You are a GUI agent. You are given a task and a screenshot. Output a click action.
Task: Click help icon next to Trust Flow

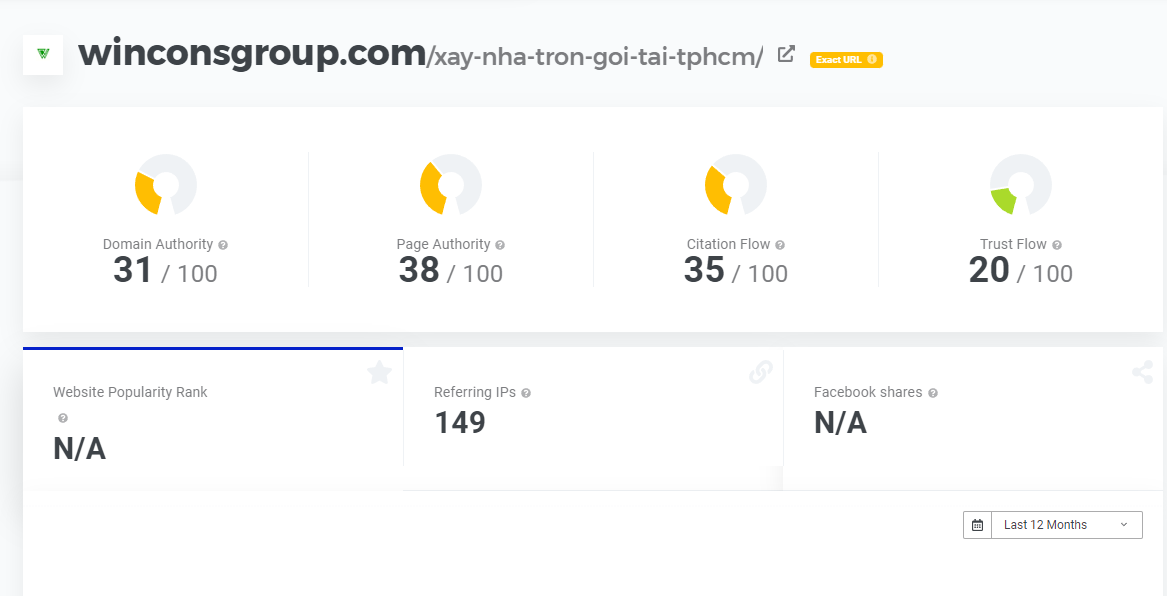[1057, 245]
